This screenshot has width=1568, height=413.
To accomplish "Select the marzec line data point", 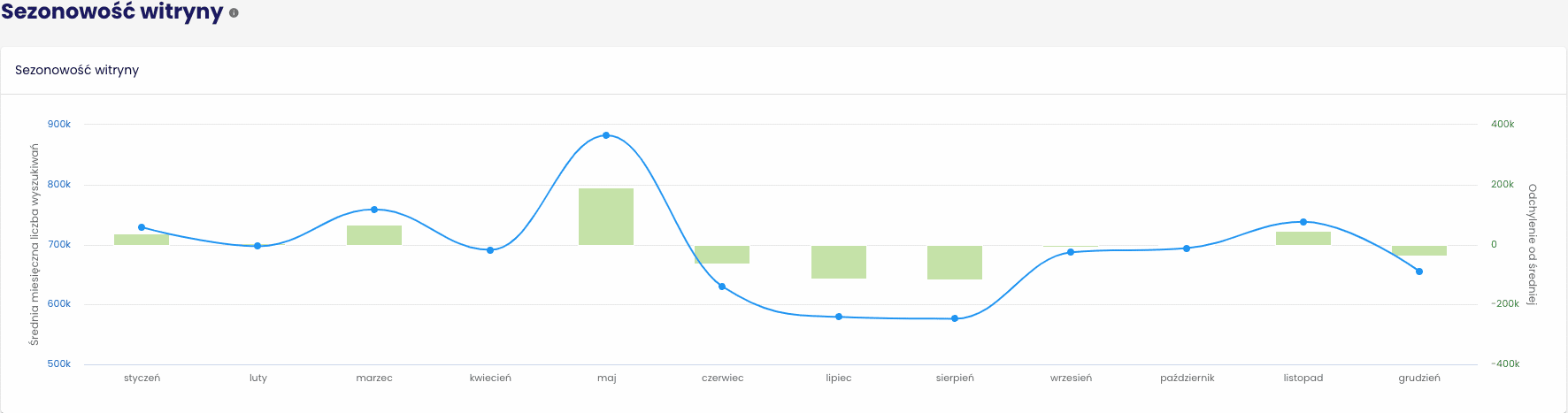I will click(x=374, y=210).
